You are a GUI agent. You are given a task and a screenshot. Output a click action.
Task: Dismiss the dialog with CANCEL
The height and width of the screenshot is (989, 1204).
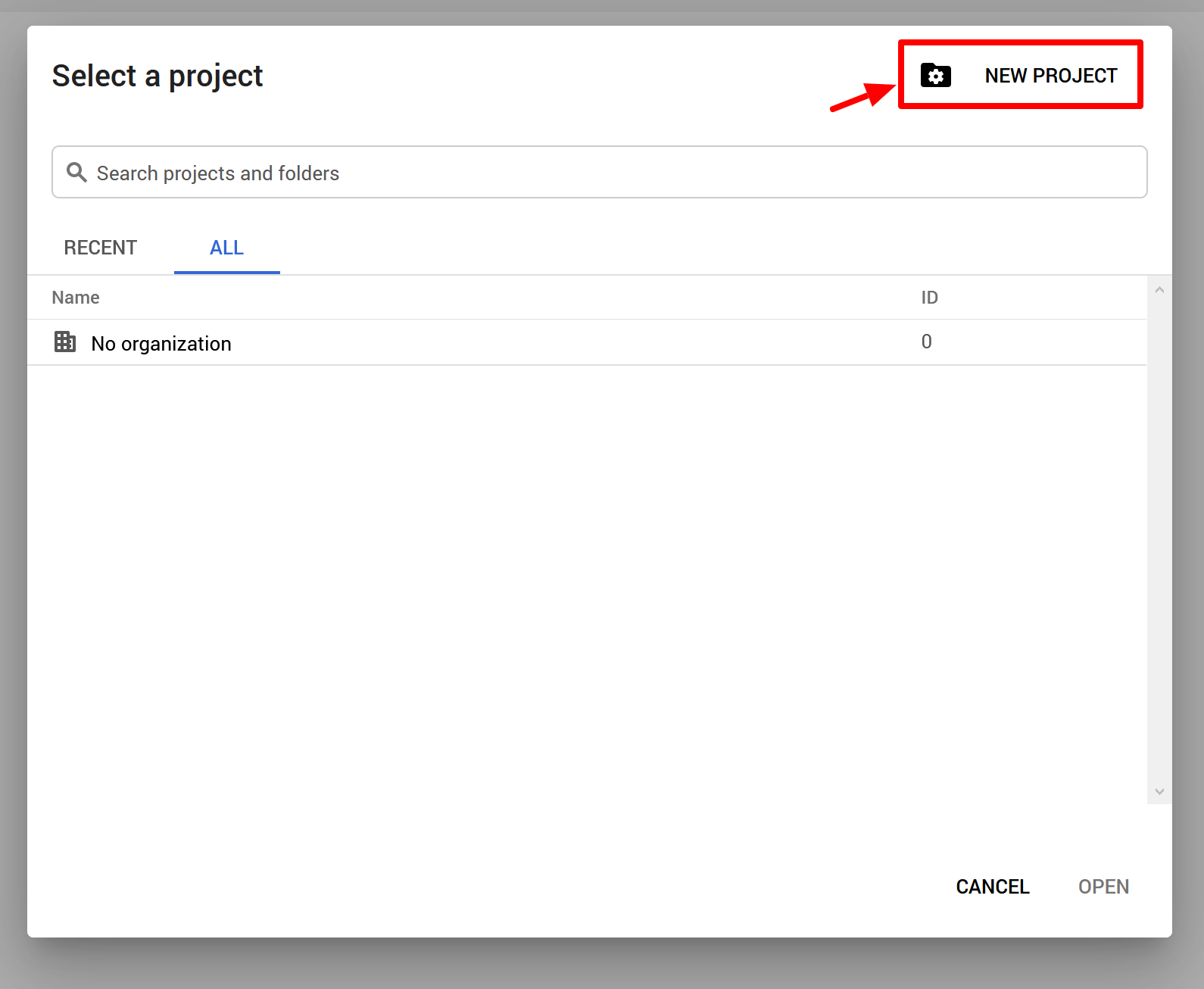(992, 887)
